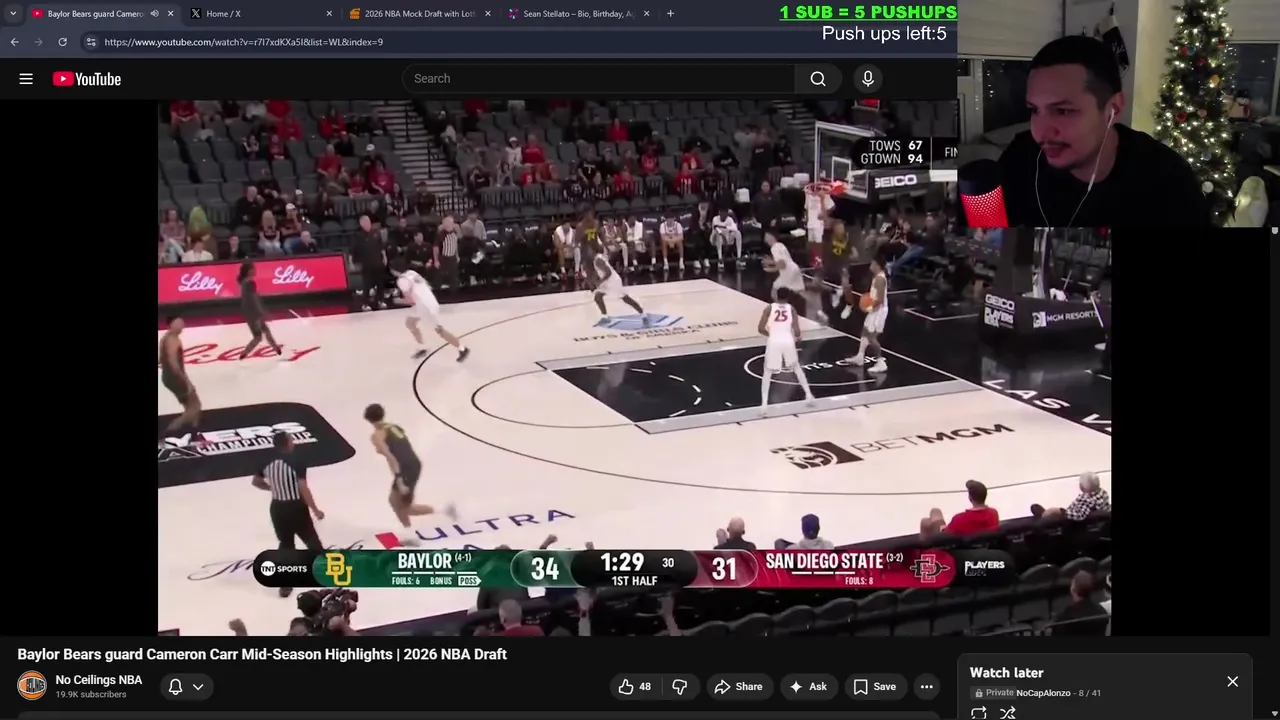Image resolution: width=1280 pixels, height=720 pixels.
Task: Toggle notification bell for No Ceilings NBA
Action: (175, 687)
